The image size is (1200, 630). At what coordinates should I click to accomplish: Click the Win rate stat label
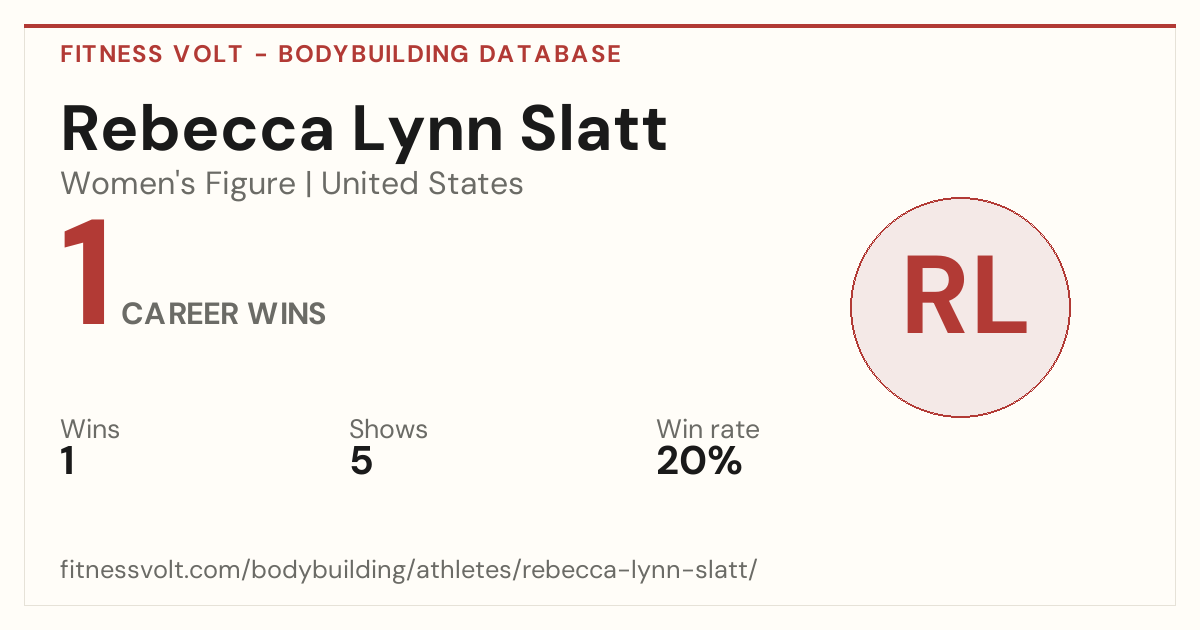click(707, 430)
